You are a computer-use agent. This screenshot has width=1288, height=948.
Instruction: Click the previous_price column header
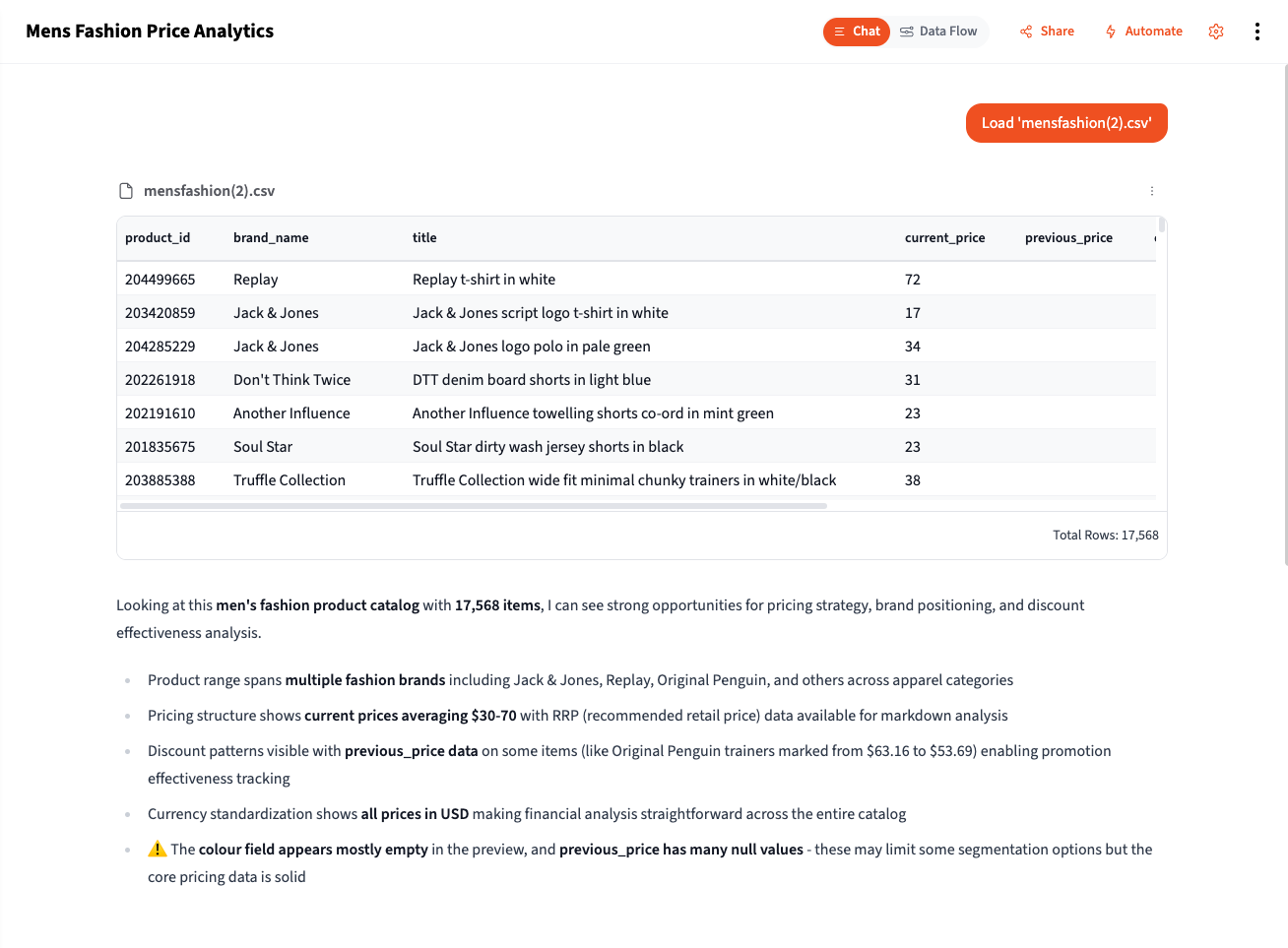[x=1068, y=237]
